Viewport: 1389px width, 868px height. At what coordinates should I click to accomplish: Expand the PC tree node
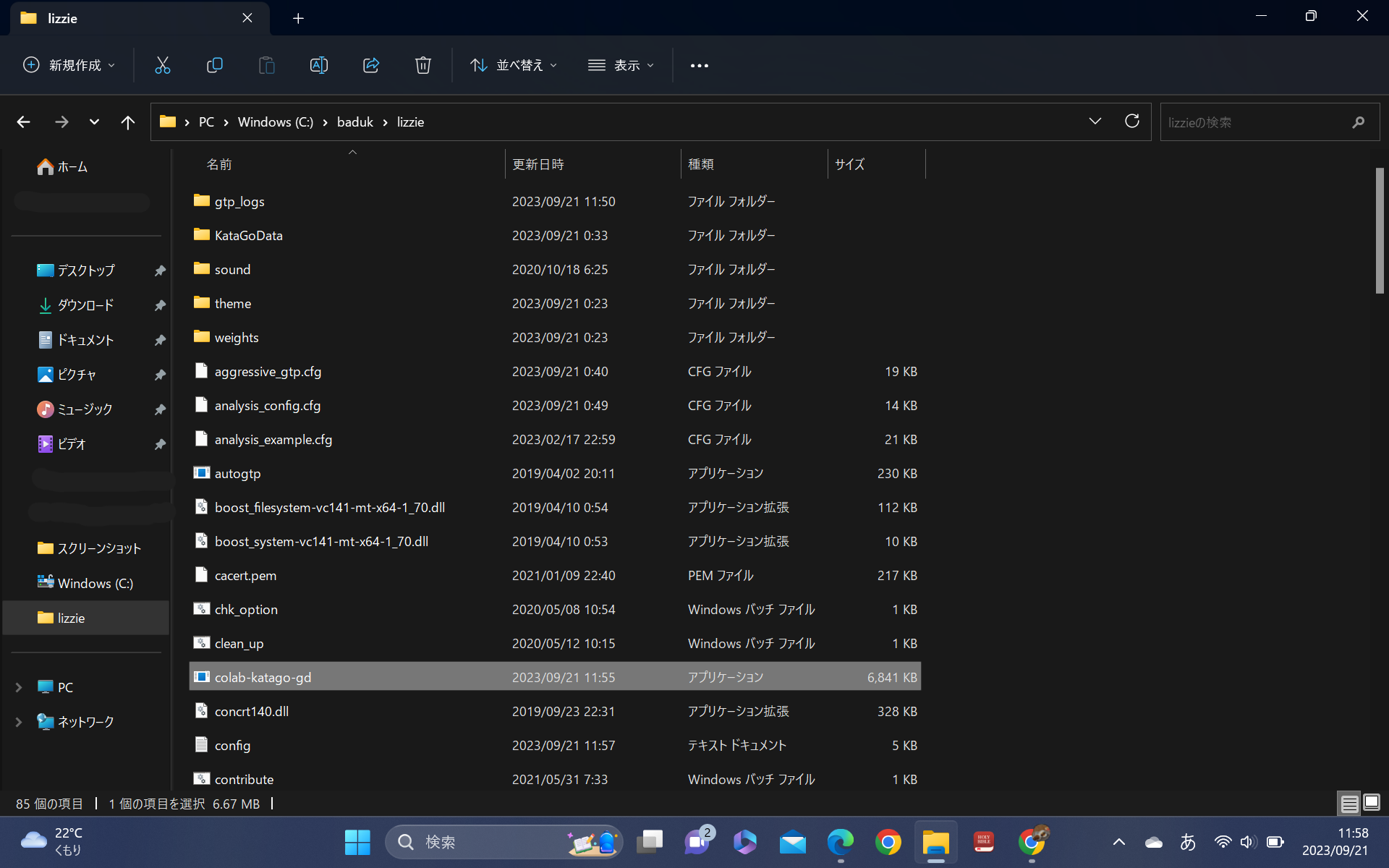click(x=19, y=687)
